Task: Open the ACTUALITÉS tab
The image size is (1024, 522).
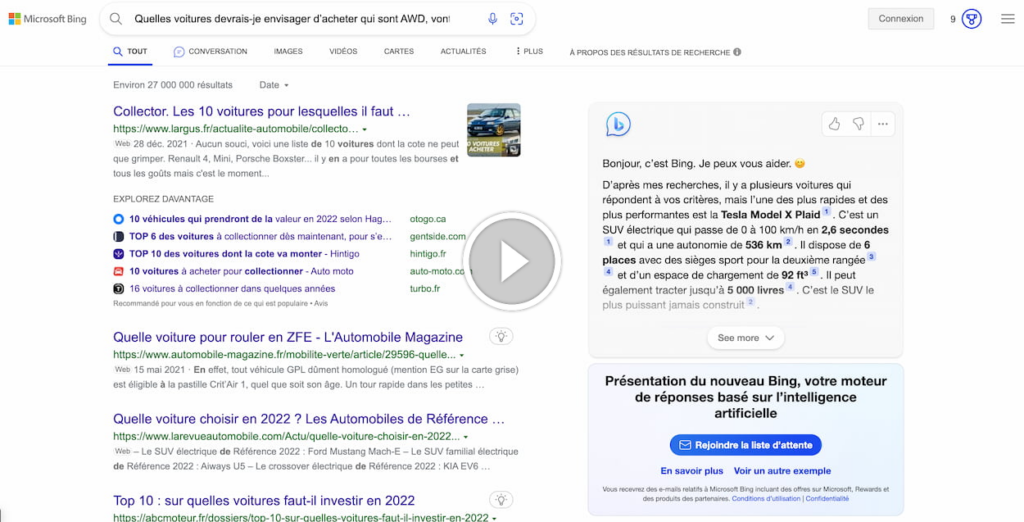Action: tap(463, 52)
